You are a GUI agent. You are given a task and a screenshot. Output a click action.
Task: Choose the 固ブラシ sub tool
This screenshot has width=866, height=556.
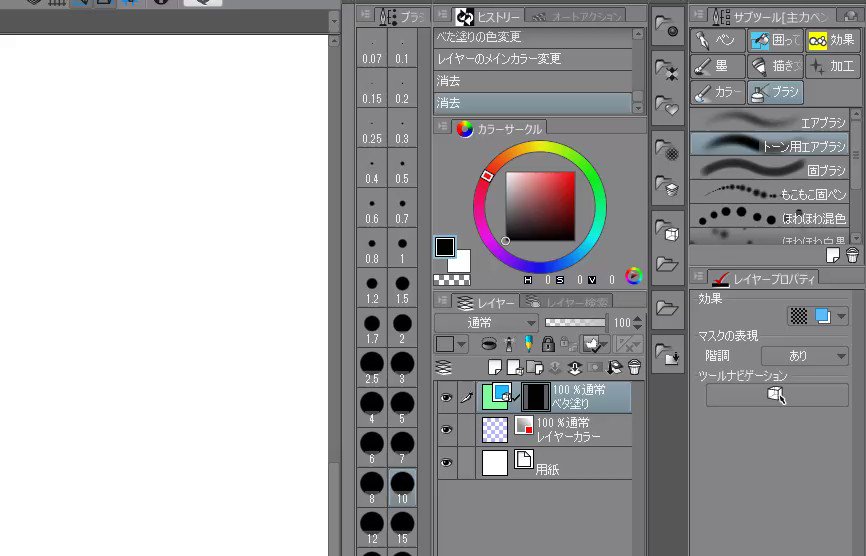tap(769, 169)
